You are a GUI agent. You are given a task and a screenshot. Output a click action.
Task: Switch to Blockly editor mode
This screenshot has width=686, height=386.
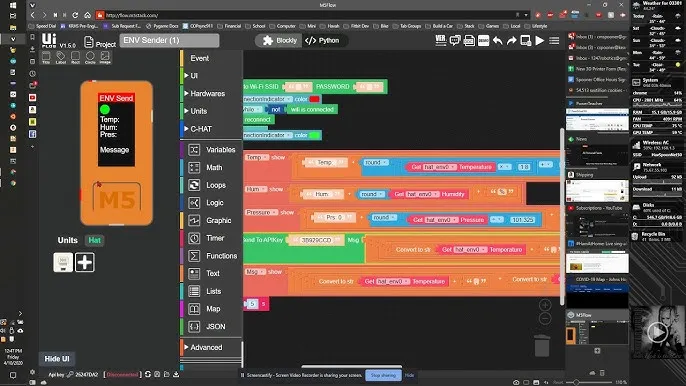point(280,41)
